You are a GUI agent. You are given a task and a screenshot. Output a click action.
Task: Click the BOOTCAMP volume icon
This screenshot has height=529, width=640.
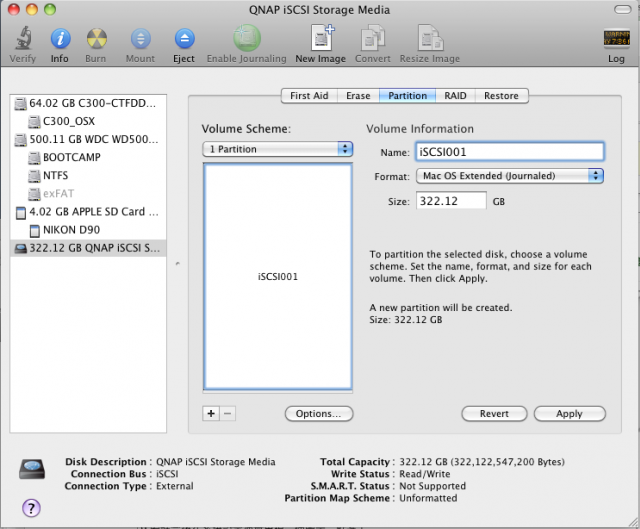pos(34,158)
